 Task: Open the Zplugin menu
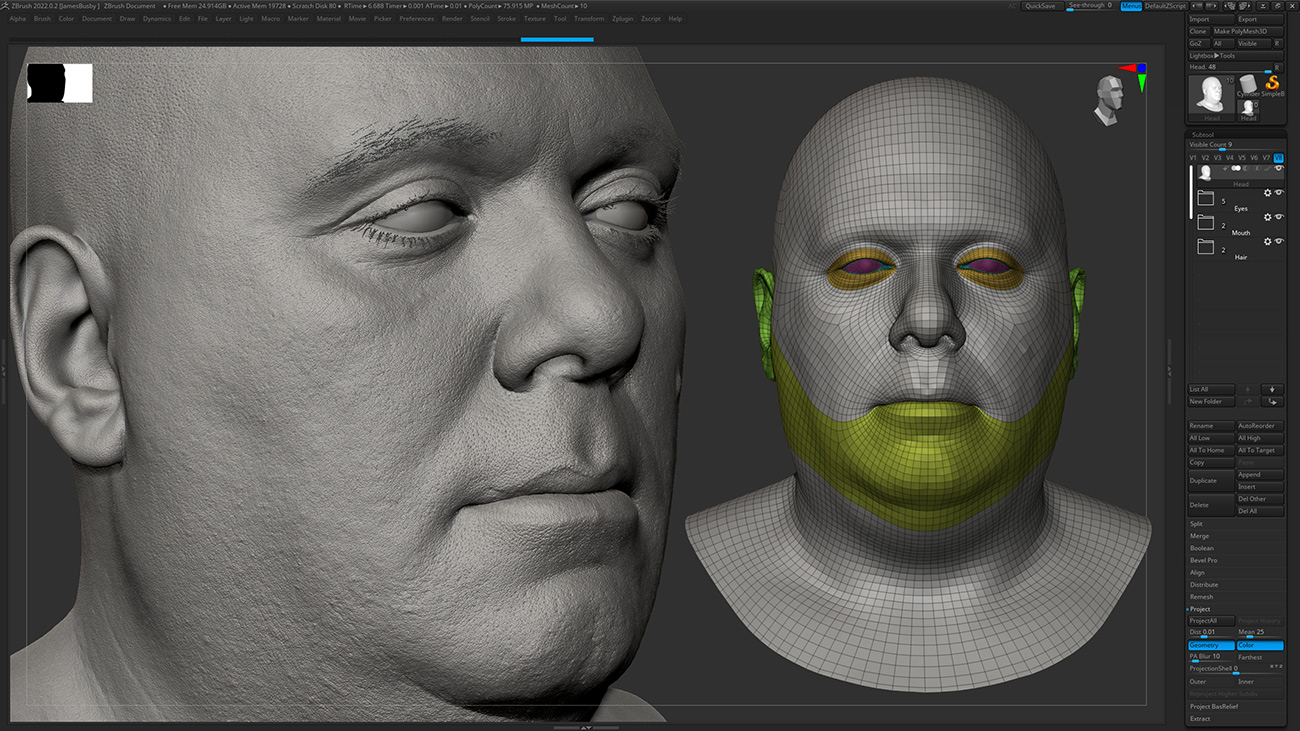click(621, 18)
